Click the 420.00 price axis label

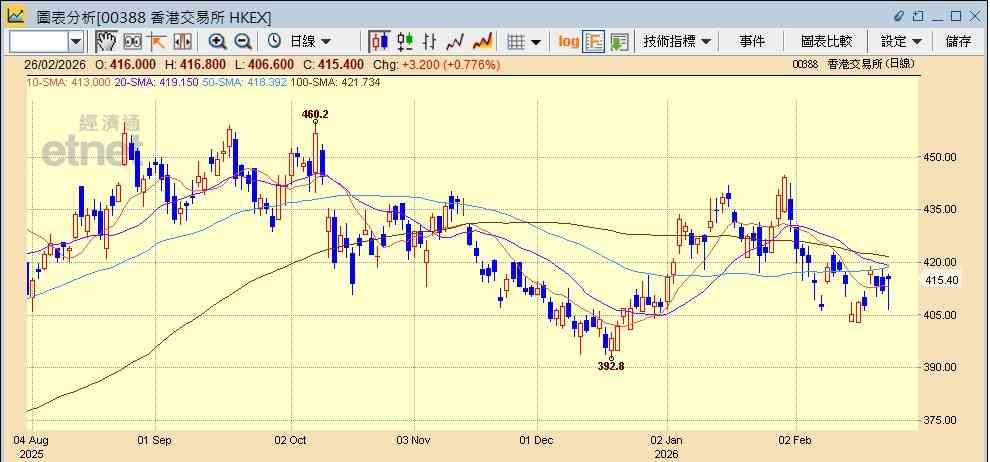tap(940, 262)
